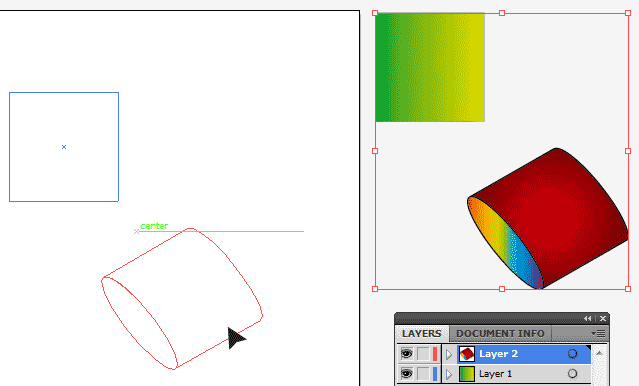Screen dimensions: 639x386
Task: Click the right-middle bounding box handle
Action: pyautogui.click(x=628, y=151)
